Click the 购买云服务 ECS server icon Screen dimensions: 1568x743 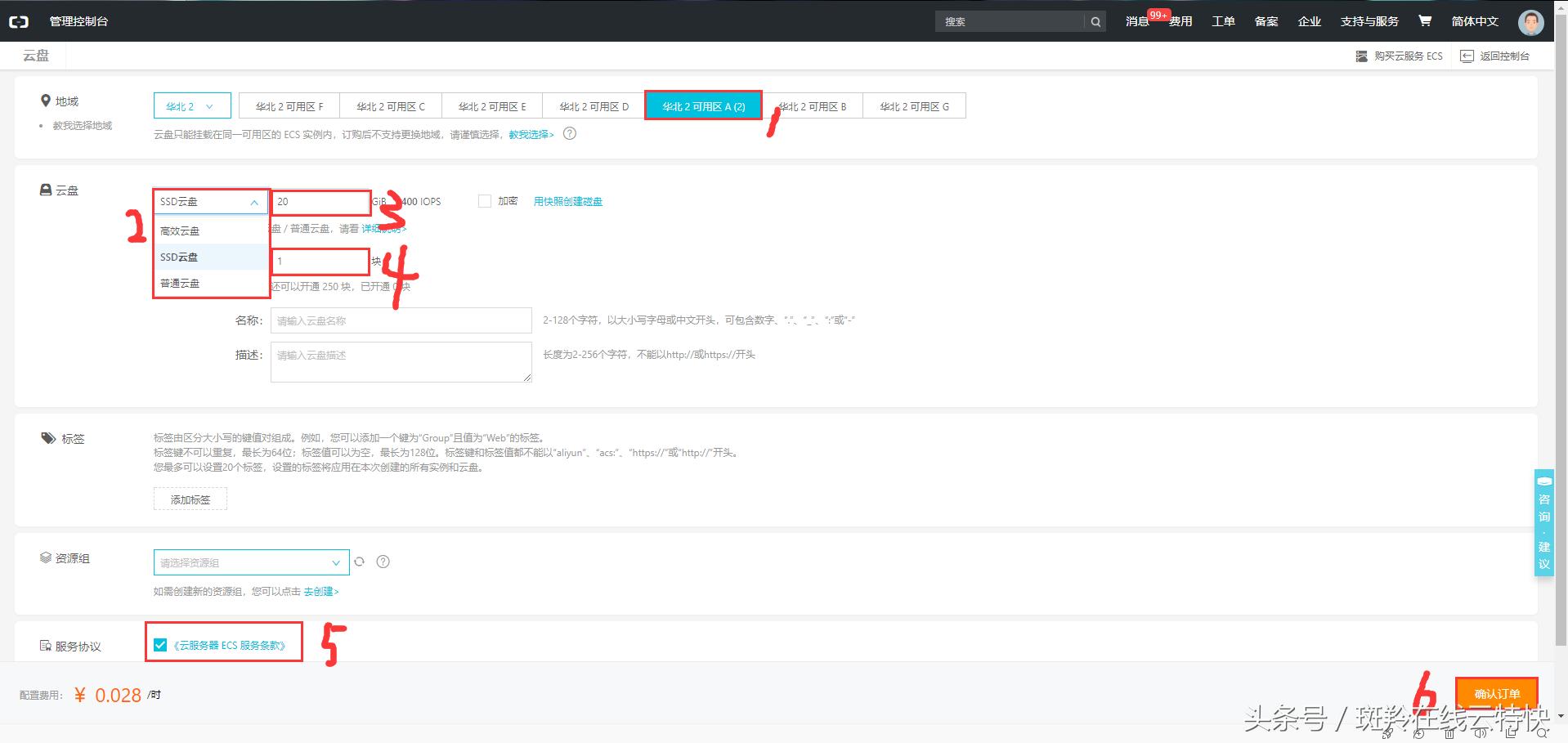pyautogui.click(x=1361, y=56)
